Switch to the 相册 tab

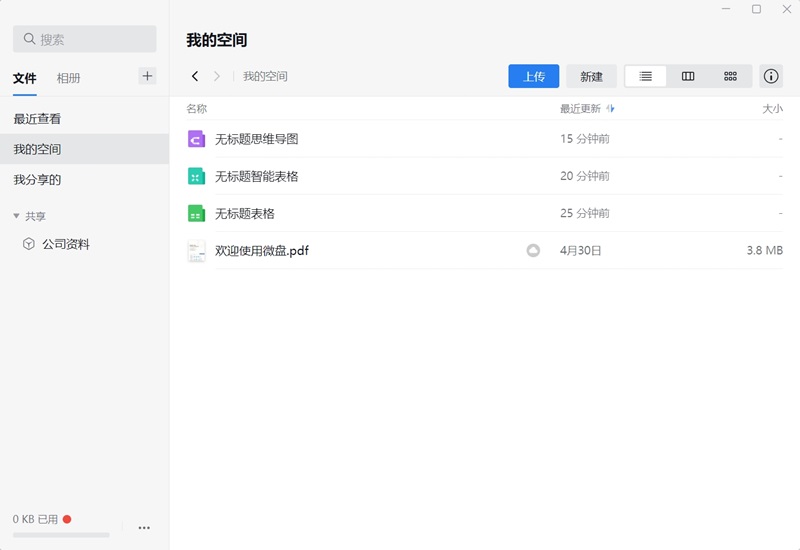pyautogui.click(x=68, y=78)
